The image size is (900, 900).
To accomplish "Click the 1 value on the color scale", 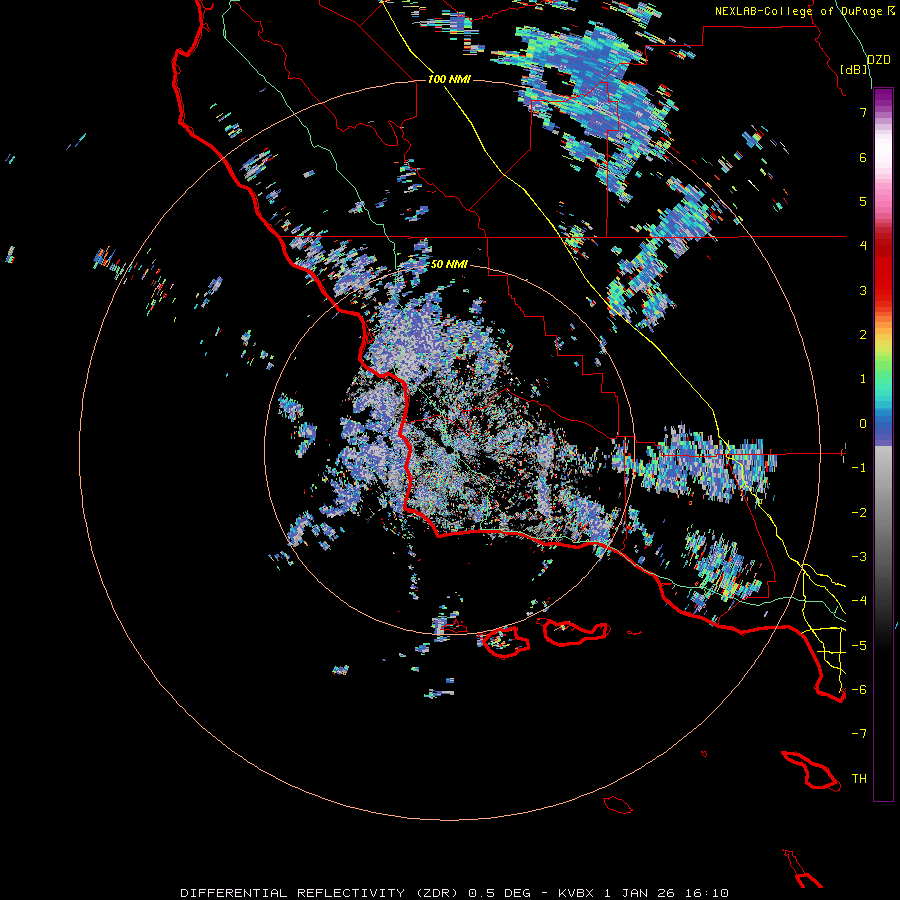I will click(x=863, y=379).
